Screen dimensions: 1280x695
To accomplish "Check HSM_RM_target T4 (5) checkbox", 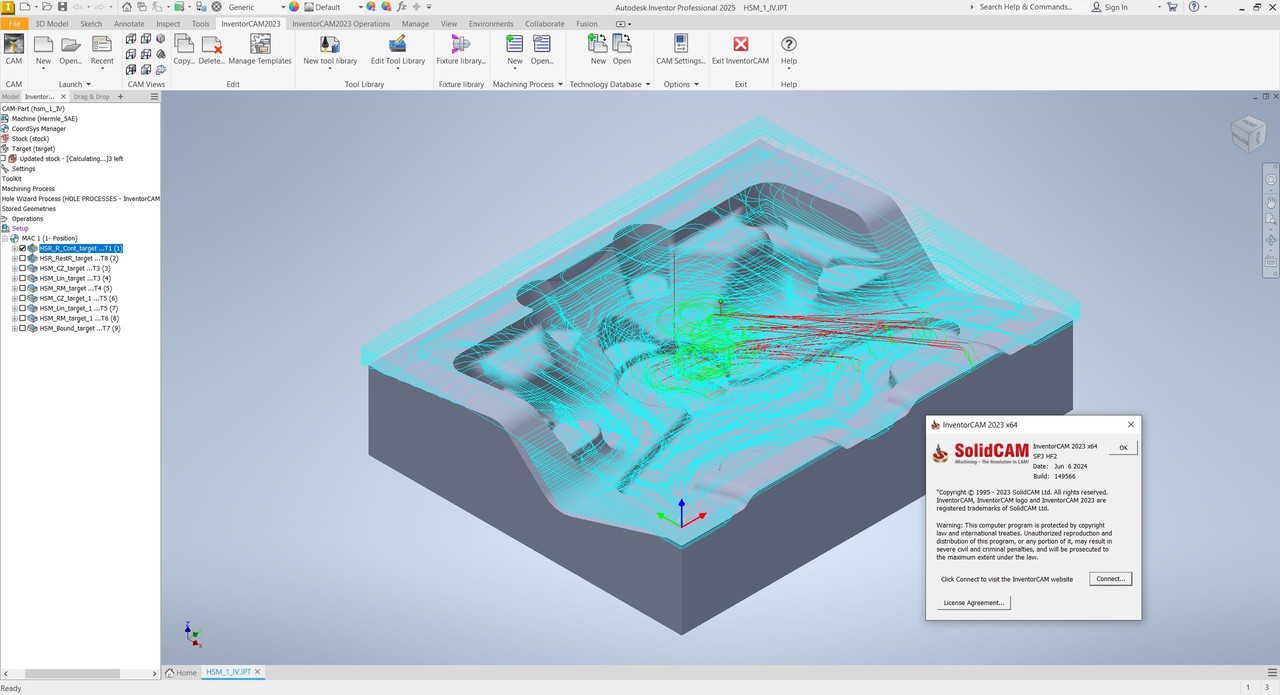I will coord(23,288).
